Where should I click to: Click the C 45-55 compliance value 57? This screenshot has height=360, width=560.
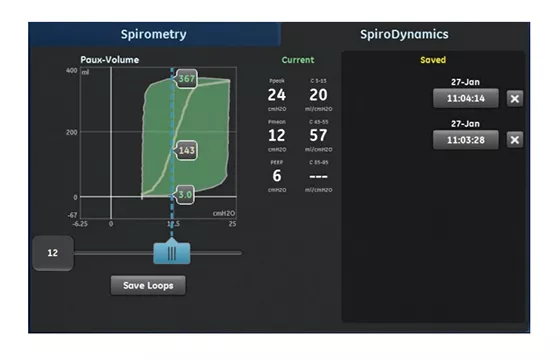[318, 135]
